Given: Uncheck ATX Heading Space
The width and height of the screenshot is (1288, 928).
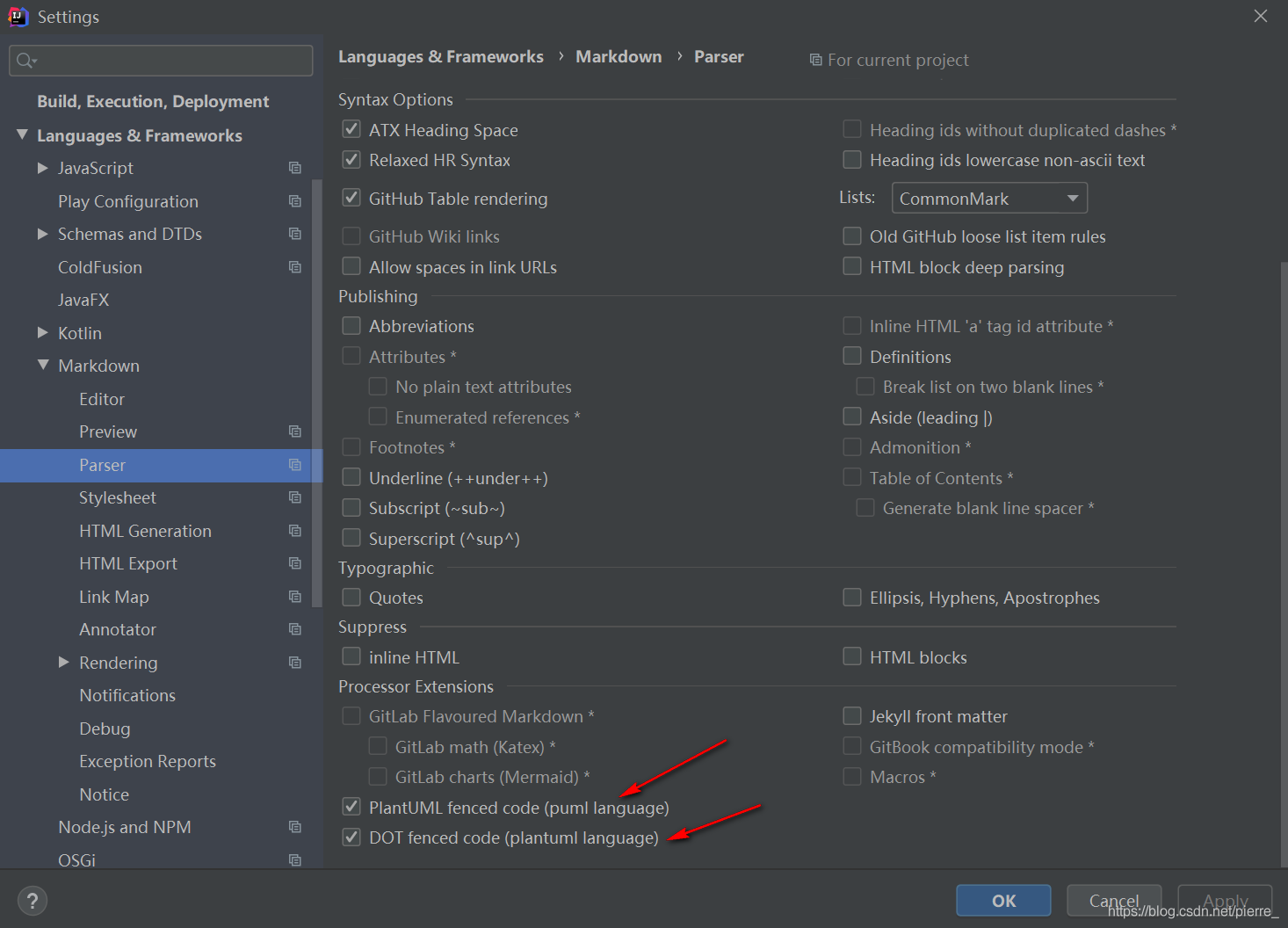Looking at the screenshot, I should point(351,129).
